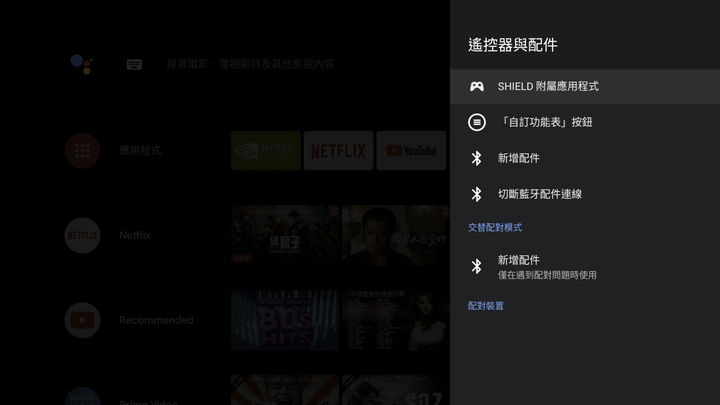The image size is (720, 405).
Task: Select the YouTube Recommended channel icon
Action: pos(82,320)
